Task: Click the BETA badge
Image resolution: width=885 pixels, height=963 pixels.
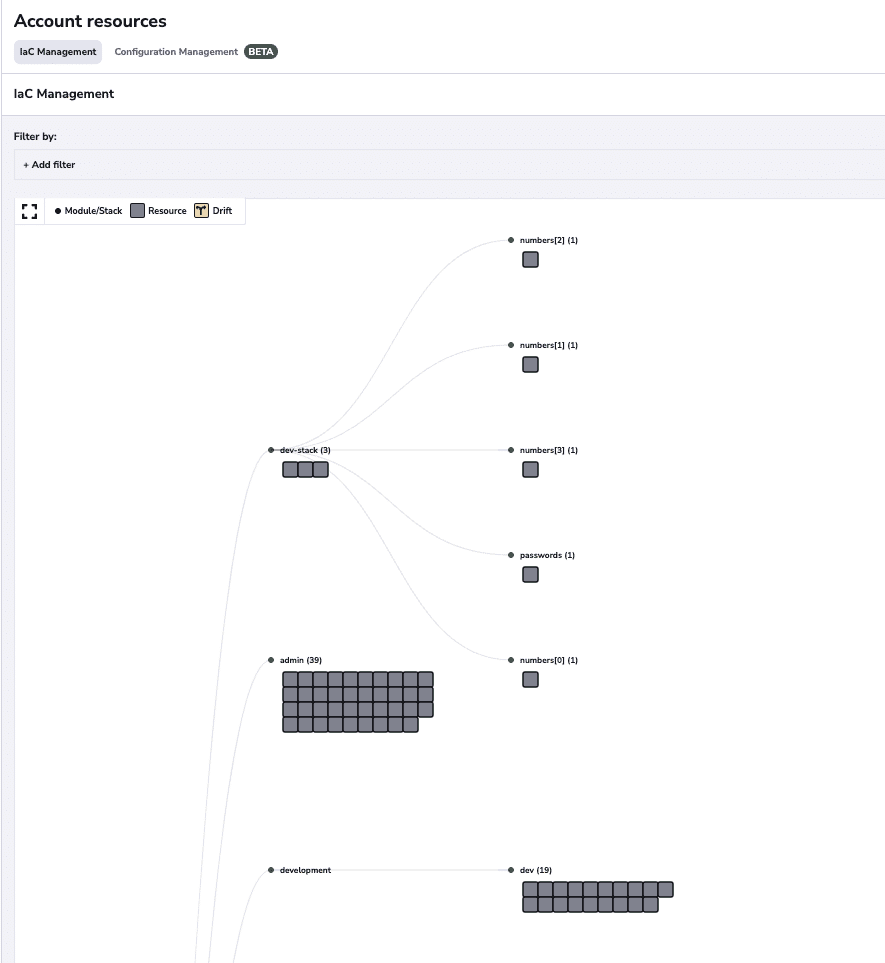Action: coord(261,52)
